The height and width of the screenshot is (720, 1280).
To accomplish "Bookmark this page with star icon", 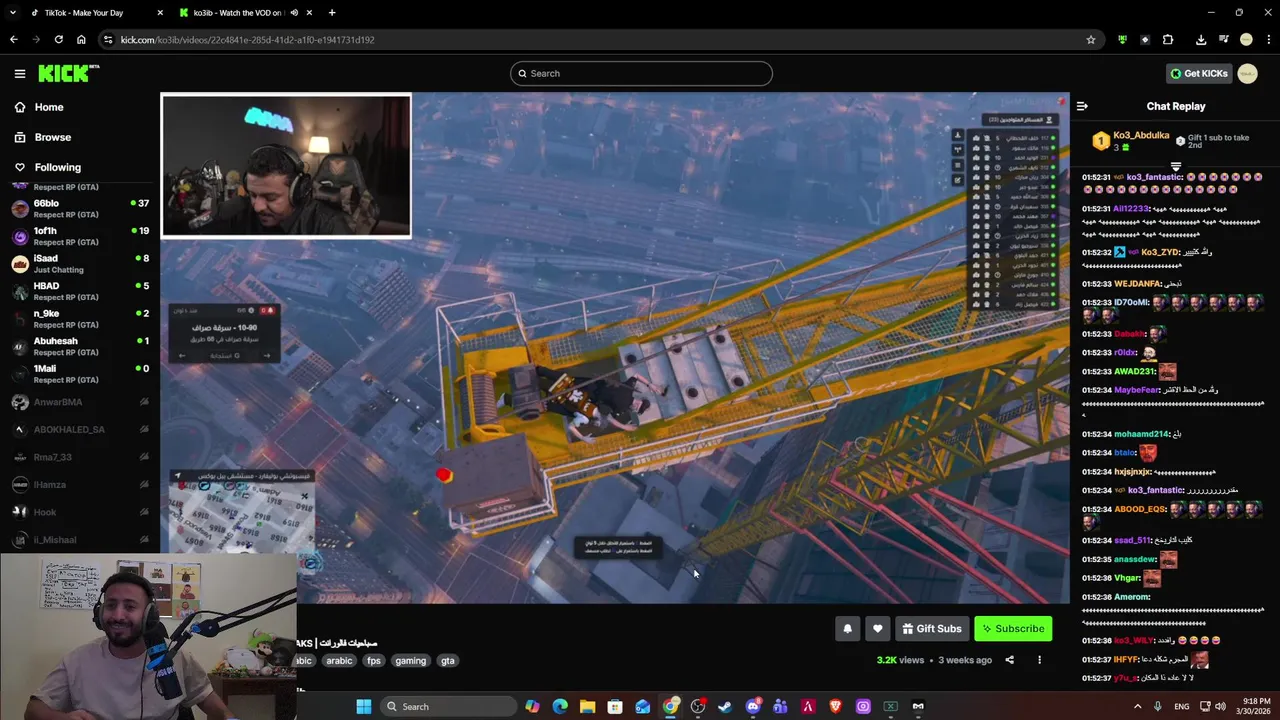I will pos(1091,40).
